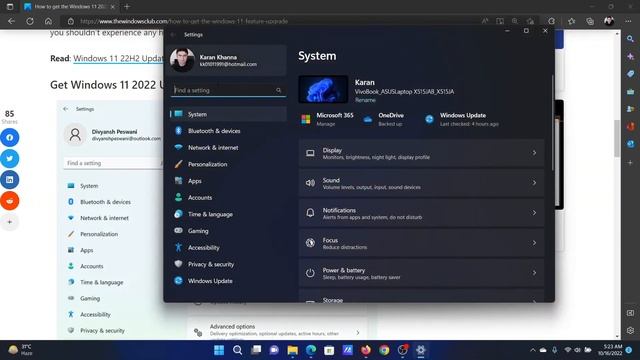
Task: Expand Display settings row chevron
Action: 534,153
